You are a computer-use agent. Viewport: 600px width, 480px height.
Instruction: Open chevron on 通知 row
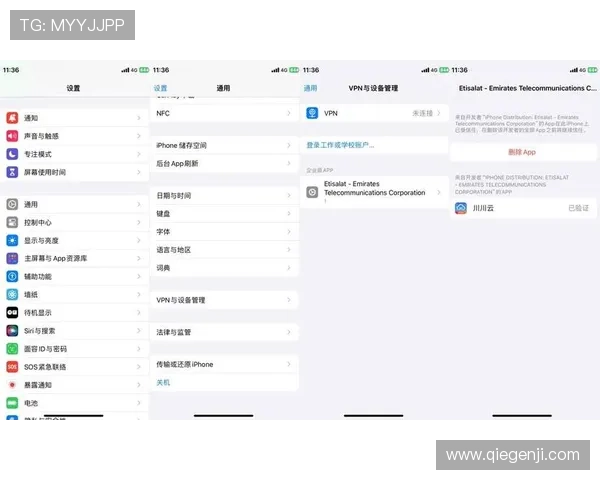tap(139, 118)
